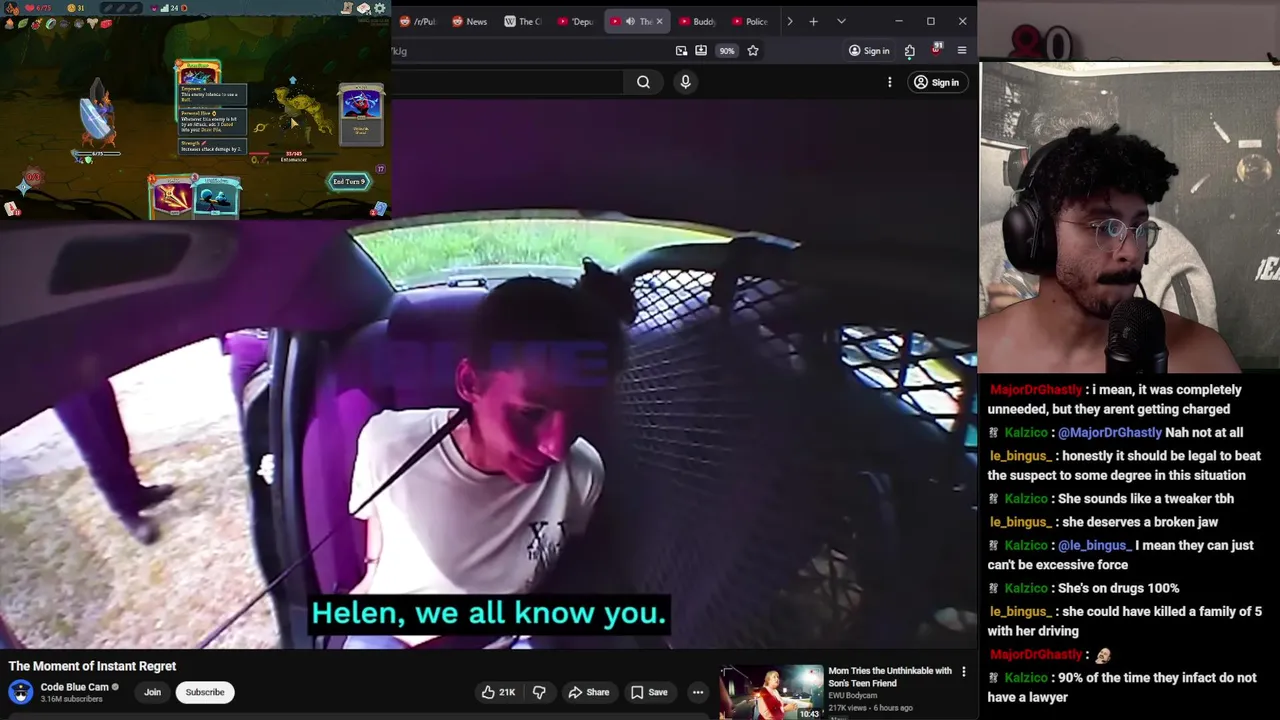Click the YouTube search input field
The width and height of the screenshot is (1280, 720).
(510, 82)
